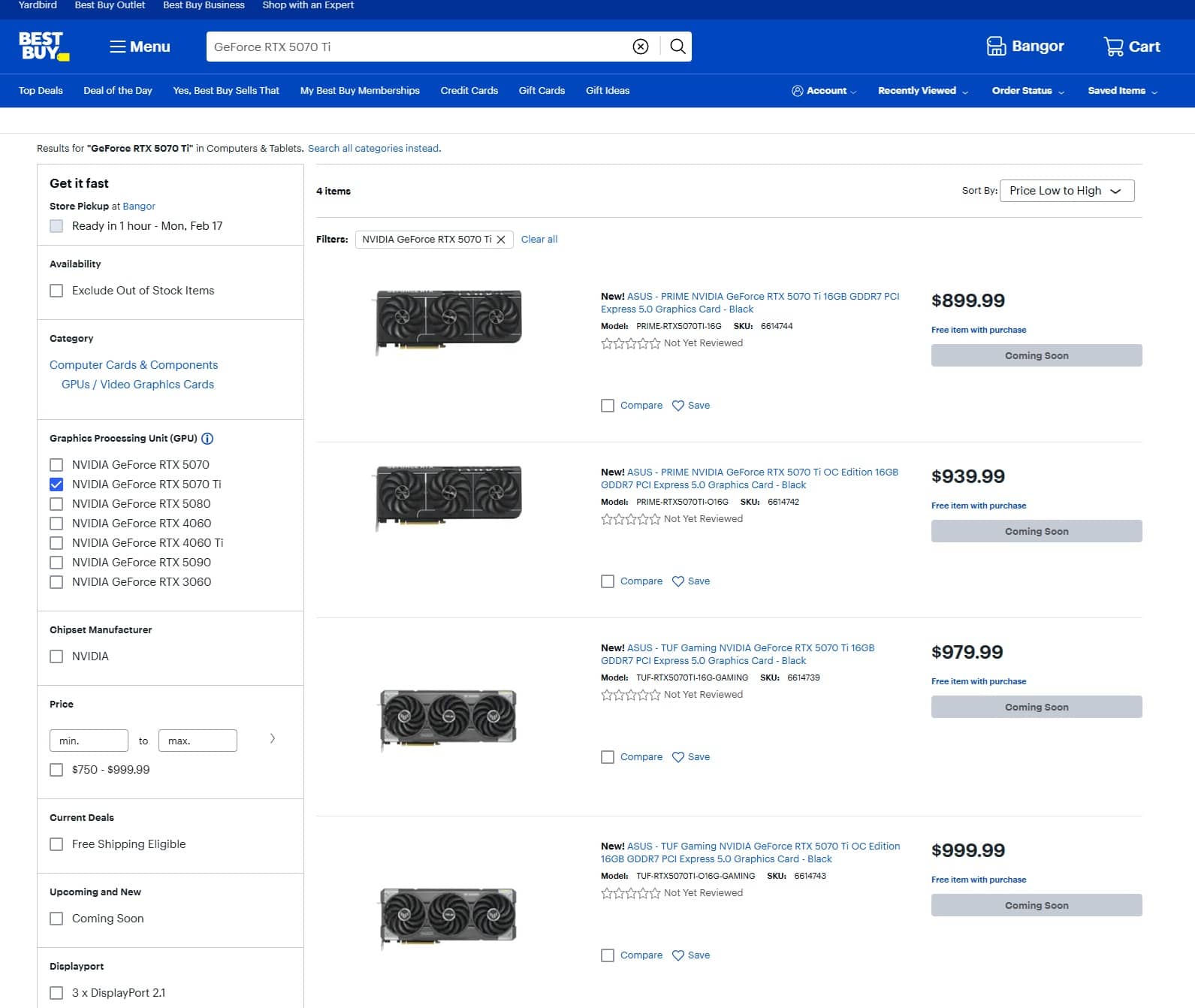Enable Exclude Out of Stock Items
1195x1008 pixels.
point(56,291)
